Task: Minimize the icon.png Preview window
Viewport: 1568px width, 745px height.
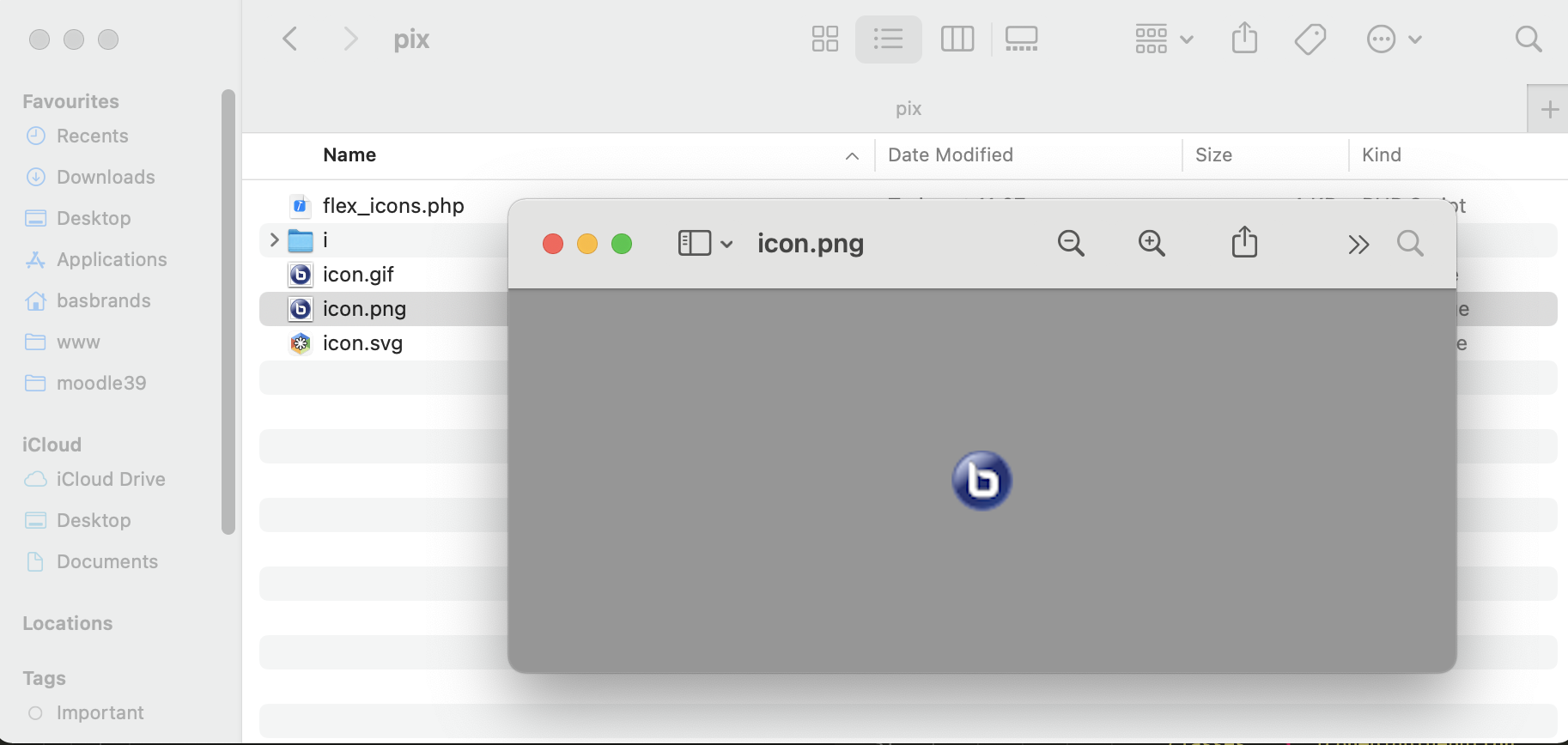Action: tap(587, 245)
